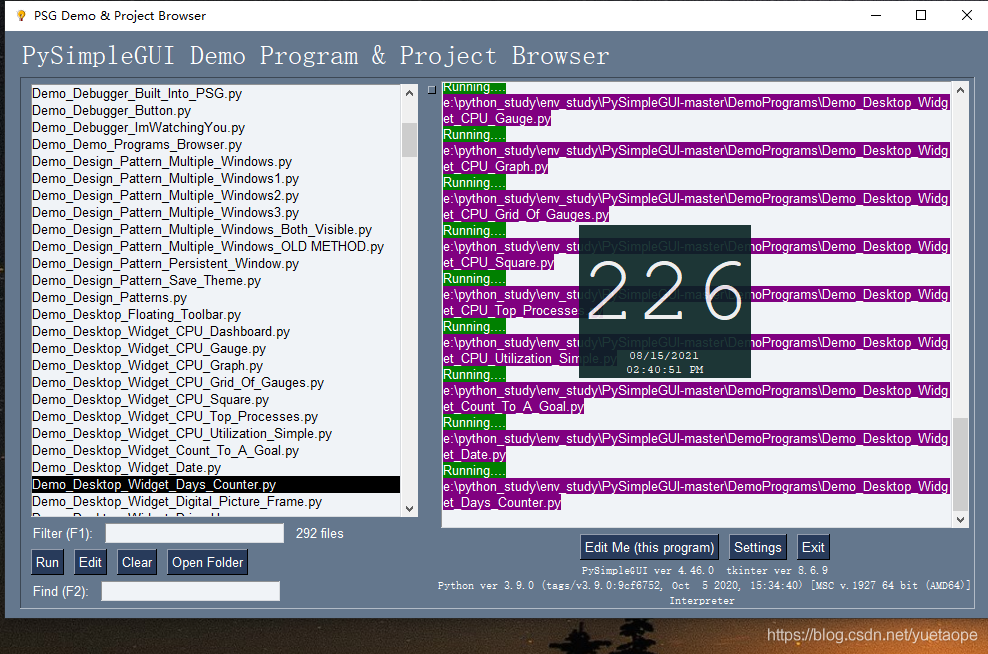
Task: Click the Edit button
Action: (90, 562)
